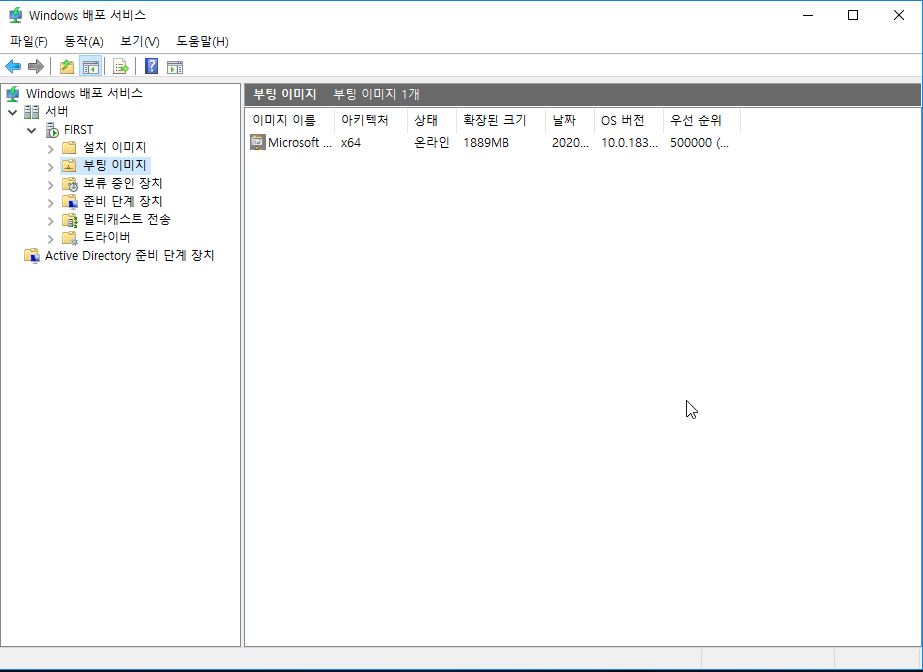Expand the 드라이버 node
923x672 pixels.
(x=51, y=239)
